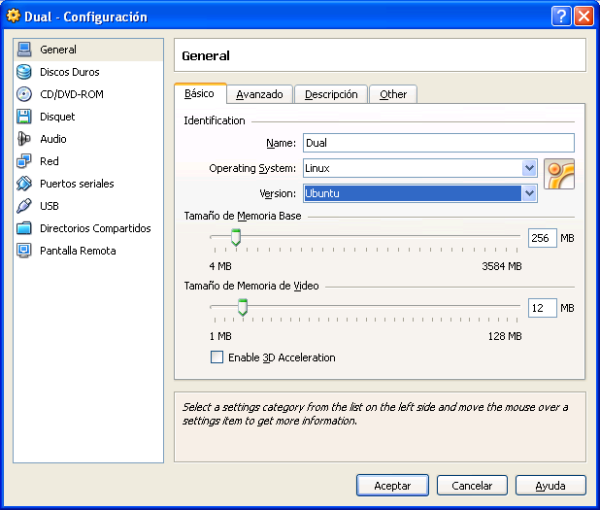
Task: Expand the Operating System dropdown
Action: tap(529, 168)
